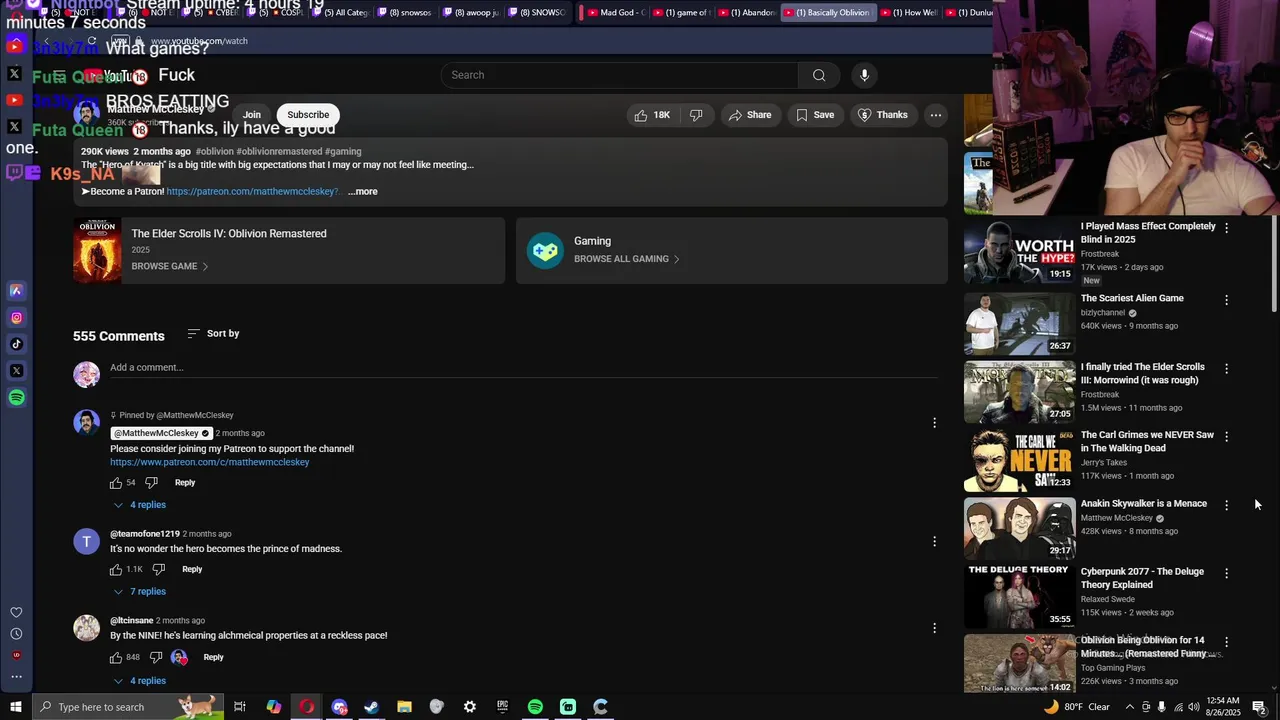Open options for pinned comment

(x=934, y=423)
